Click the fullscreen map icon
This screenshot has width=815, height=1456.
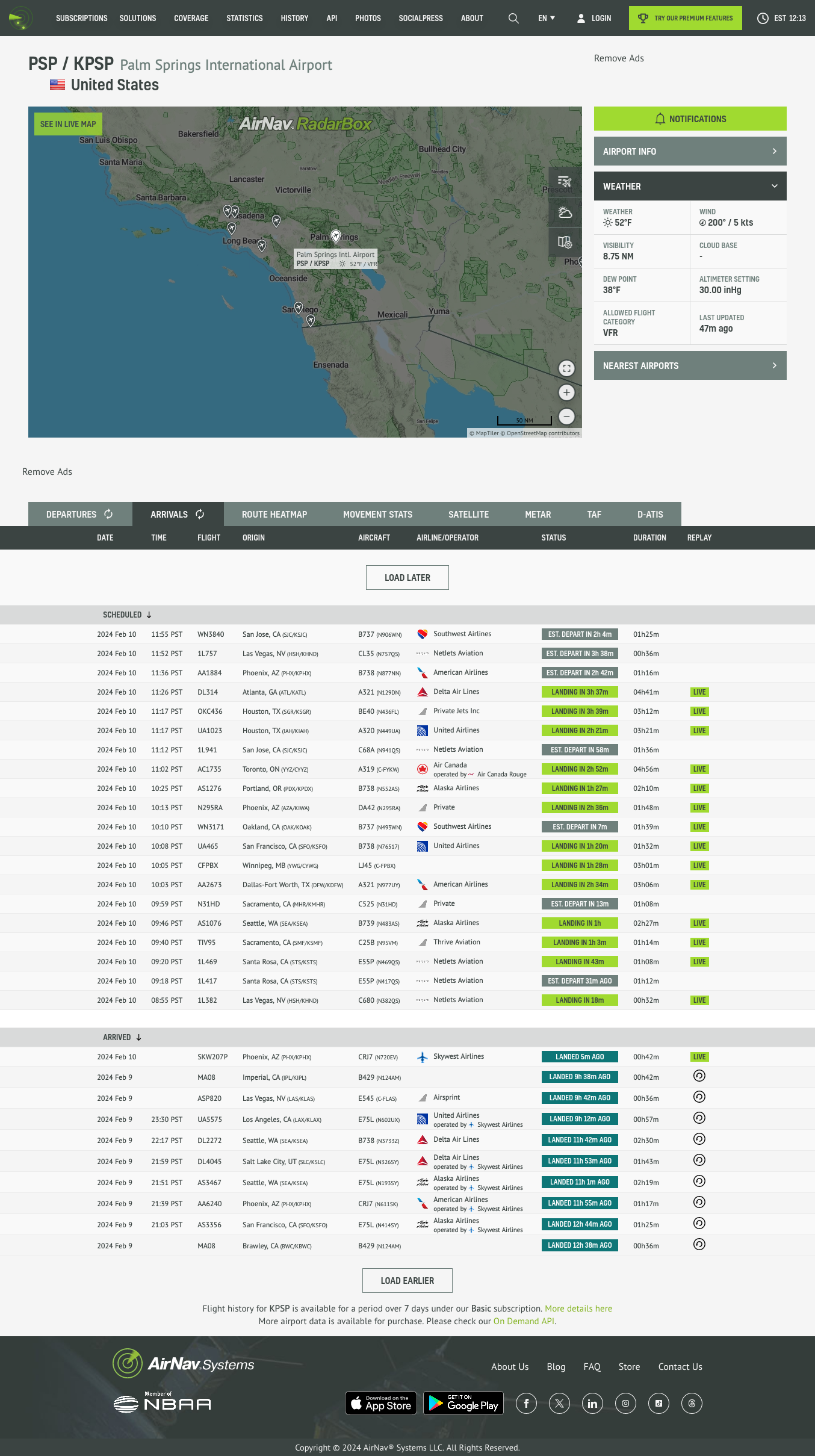[x=566, y=368]
